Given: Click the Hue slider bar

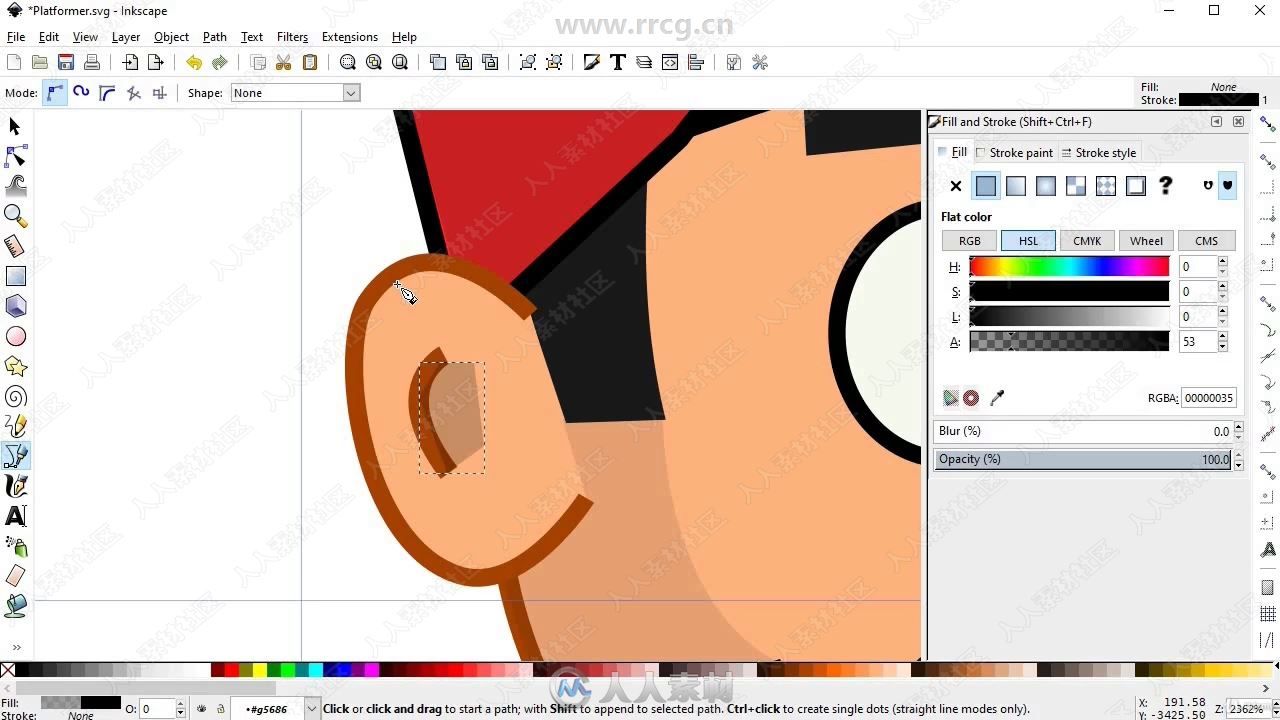Looking at the screenshot, I should coord(1069,267).
